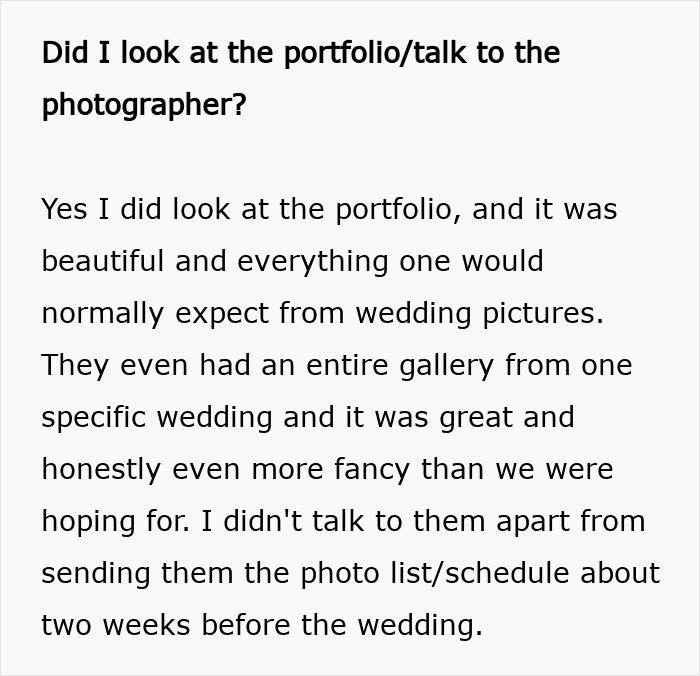Click 'two weeks before the wedding.' line
This screenshot has height=676, width=700.
coord(262,624)
